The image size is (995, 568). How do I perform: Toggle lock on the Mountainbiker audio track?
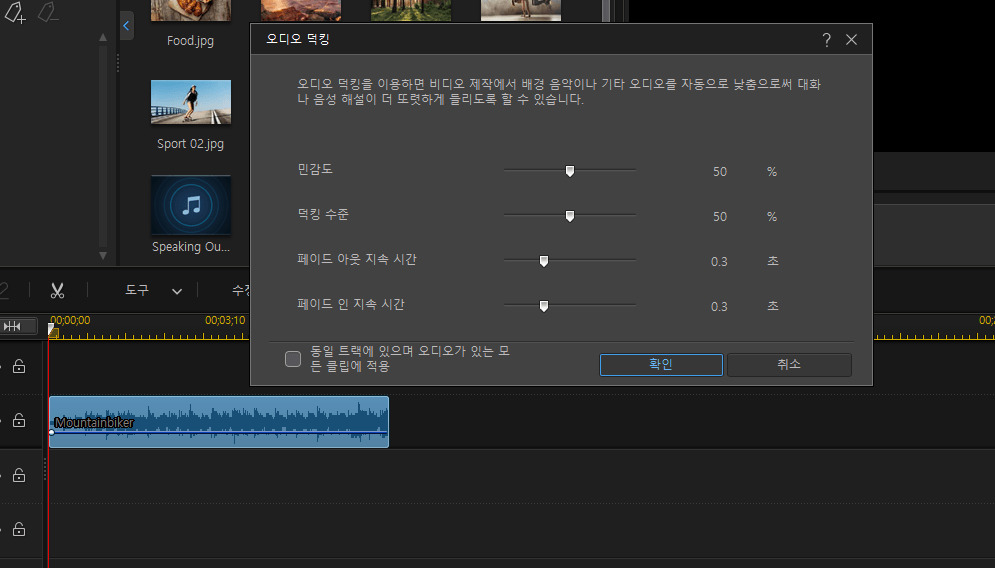(19, 420)
